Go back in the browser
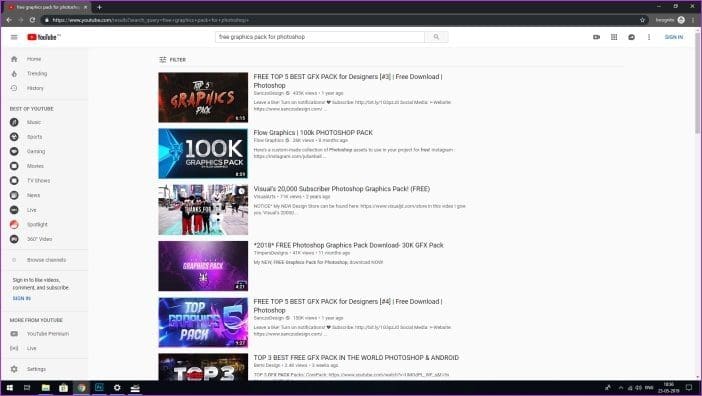The width and height of the screenshot is (702, 396). pyautogui.click(x=9, y=20)
